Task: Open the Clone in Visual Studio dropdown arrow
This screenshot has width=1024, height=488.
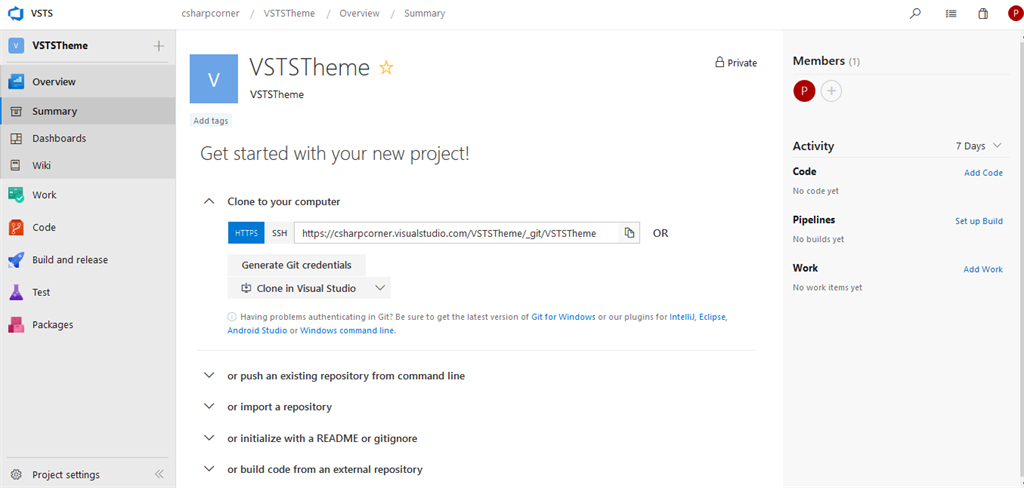Action: (379, 288)
